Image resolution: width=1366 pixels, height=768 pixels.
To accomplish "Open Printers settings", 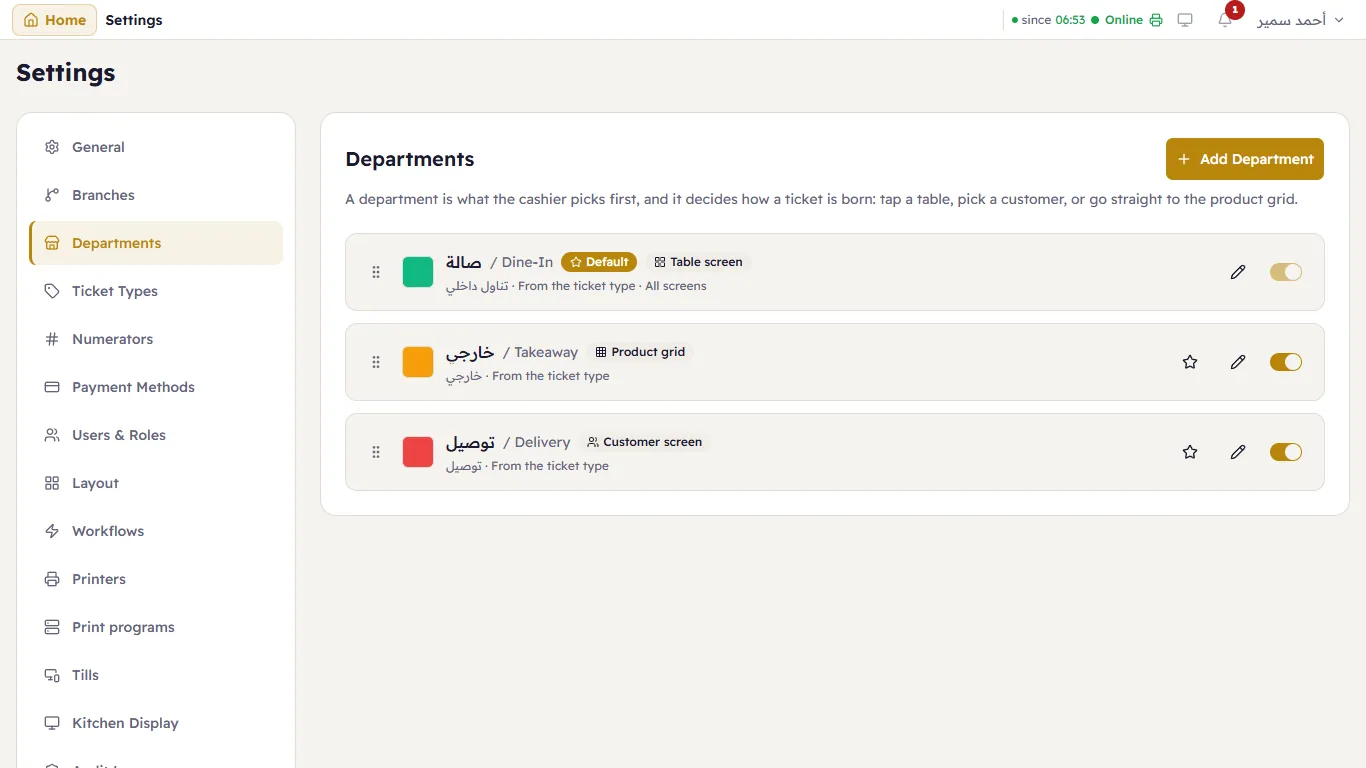I will [156, 579].
